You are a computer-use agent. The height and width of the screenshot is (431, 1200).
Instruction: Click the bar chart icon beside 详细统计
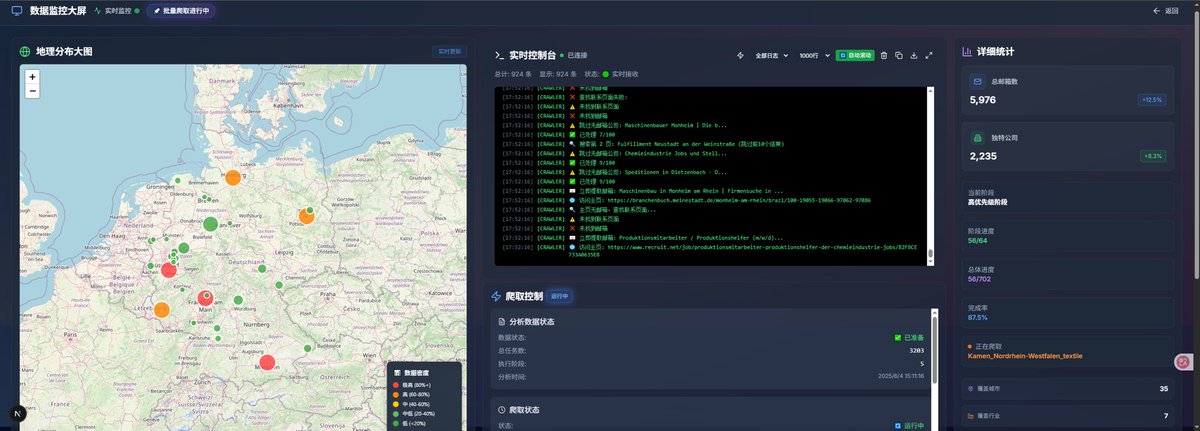(x=967, y=51)
